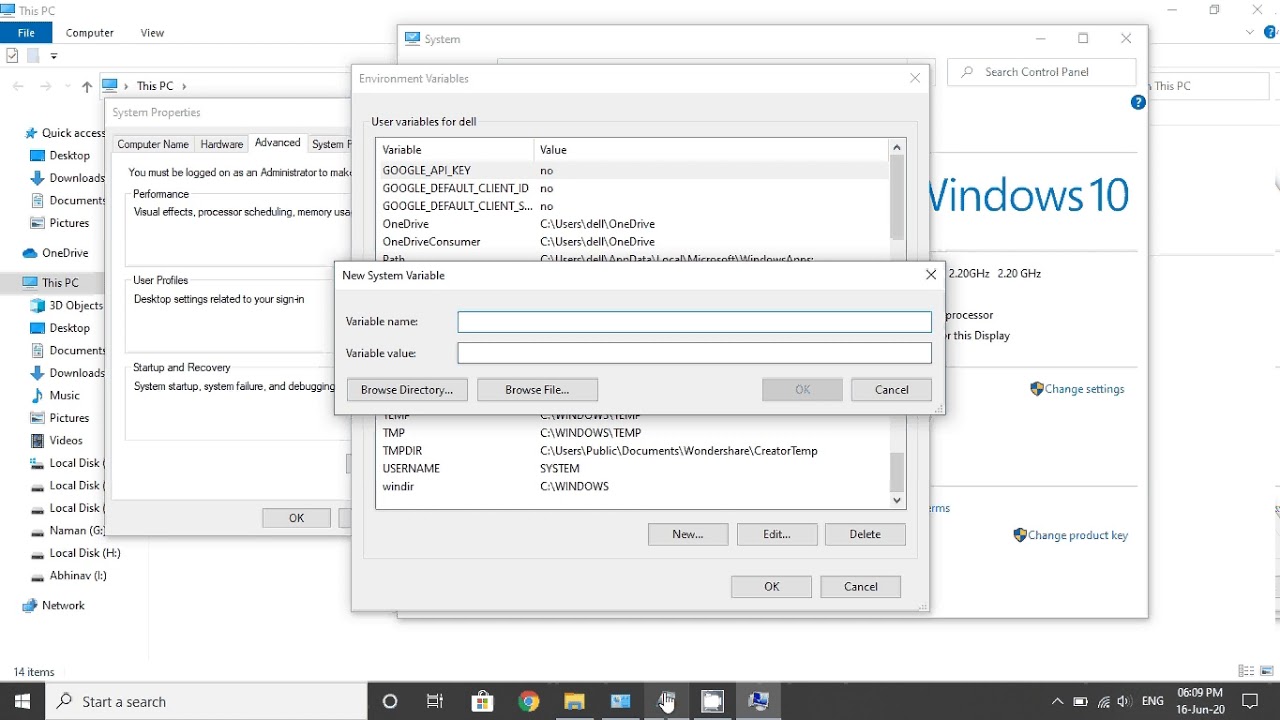The image size is (1280, 720).
Task: Click New under system variables
Action: [x=688, y=534]
